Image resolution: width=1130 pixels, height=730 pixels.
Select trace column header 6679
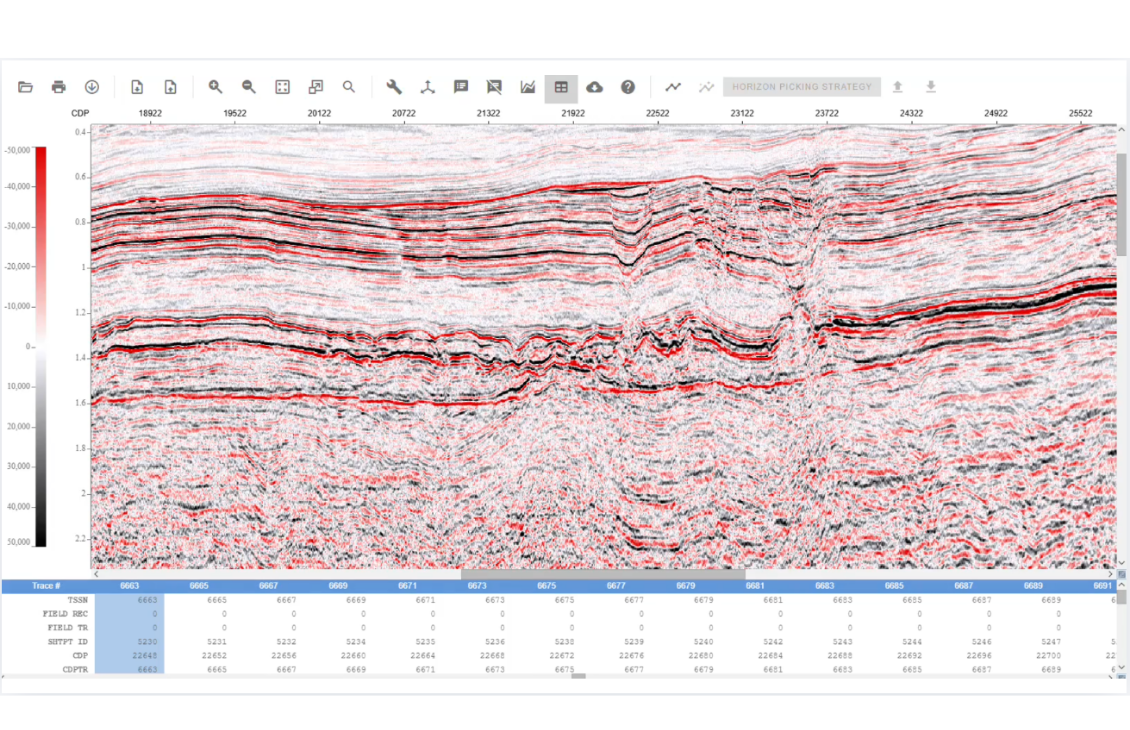point(685,586)
